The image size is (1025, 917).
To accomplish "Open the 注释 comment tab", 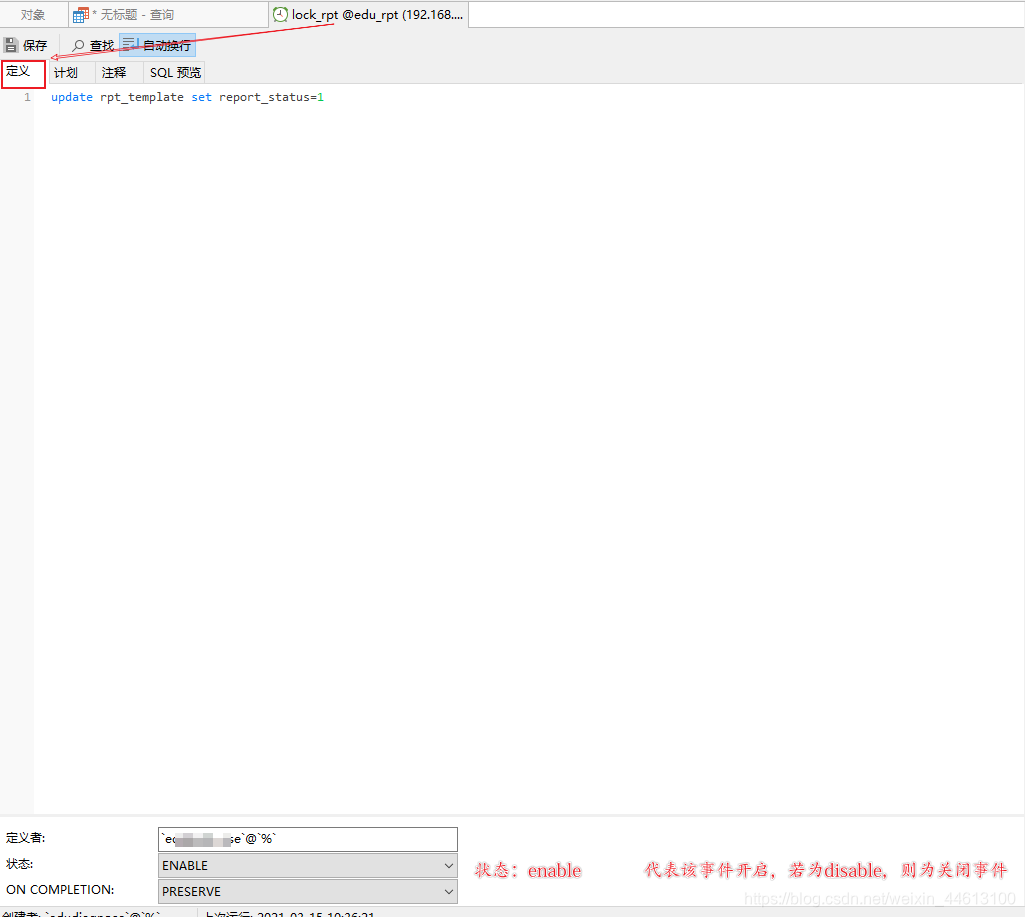I will [118, 73].
